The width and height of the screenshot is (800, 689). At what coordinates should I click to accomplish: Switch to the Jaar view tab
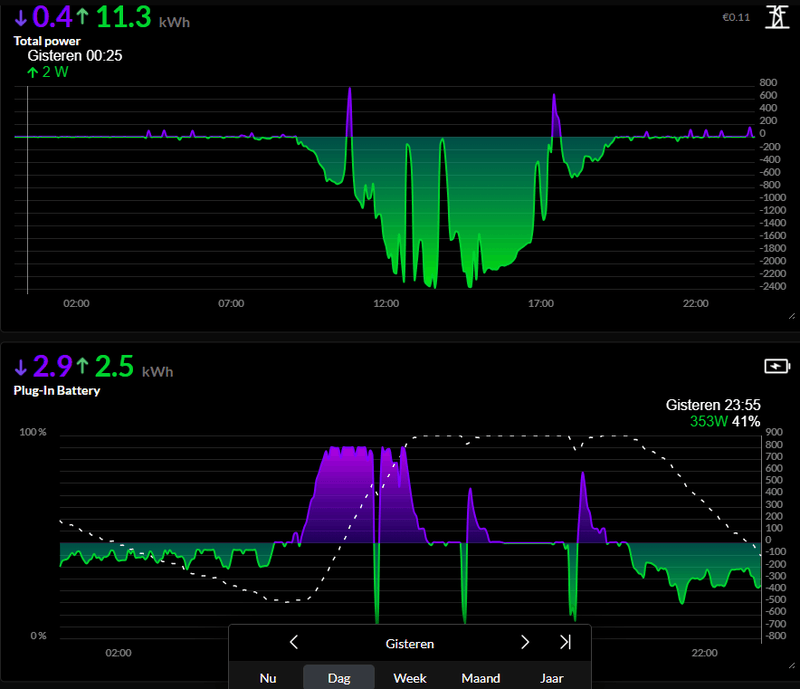pos(552,678)
